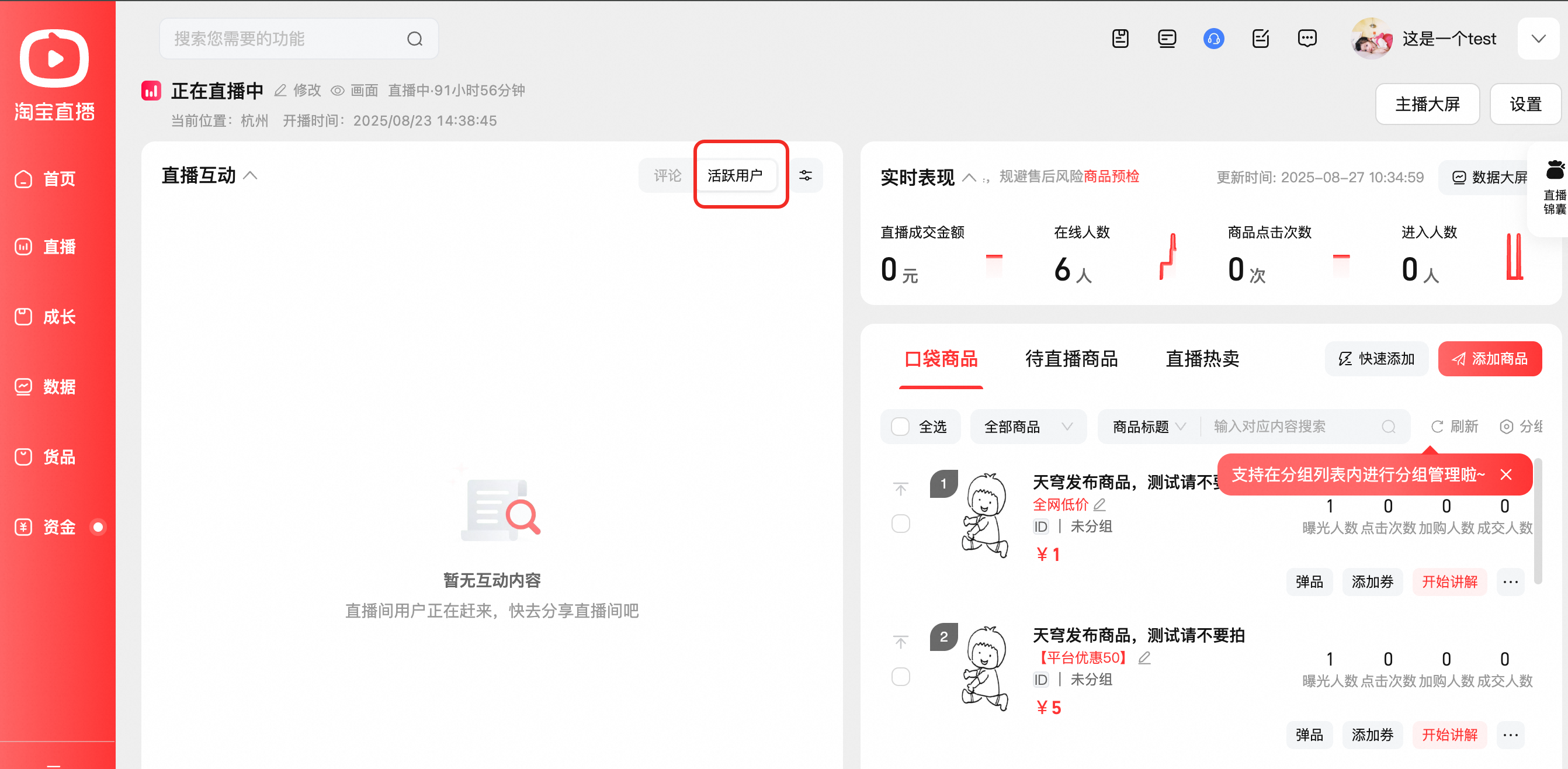This screenshot has width=1568, height=769.
Task: Click 弹品 for product 2
Action: point(1309,736)
